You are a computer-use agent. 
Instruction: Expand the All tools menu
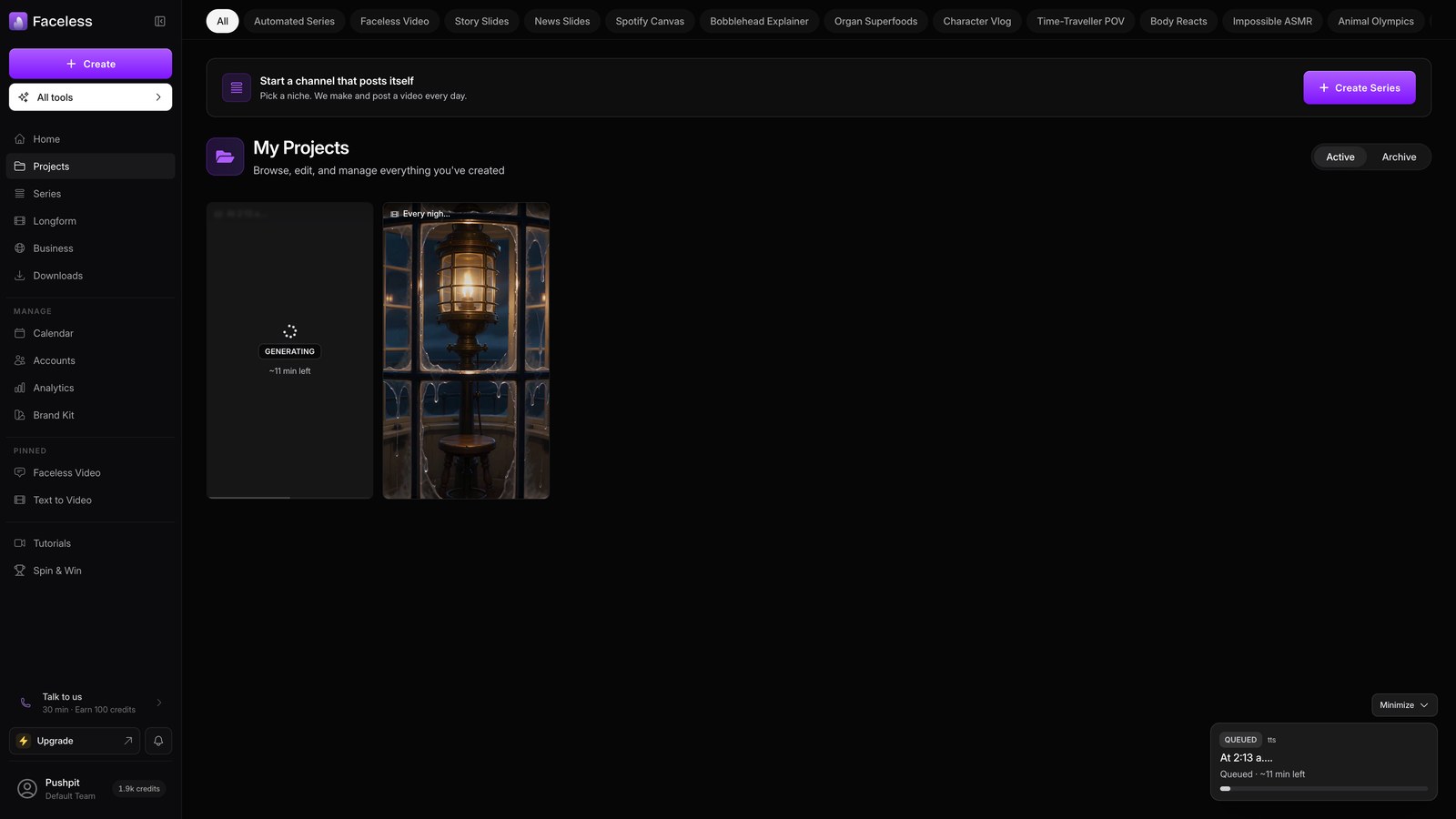[x=90, y=97]
